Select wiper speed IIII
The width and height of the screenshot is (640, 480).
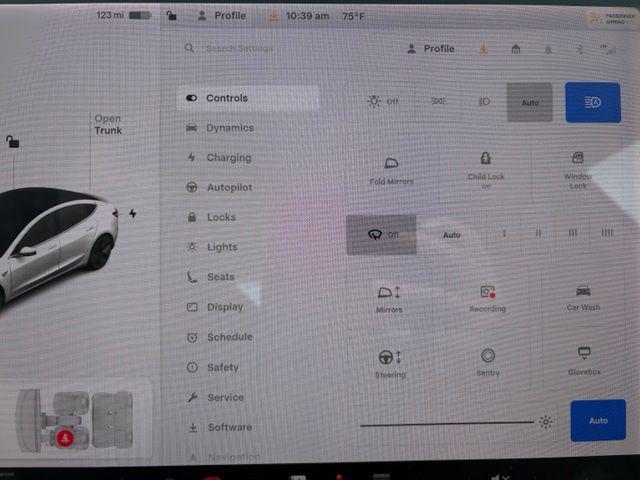[607, 232]
